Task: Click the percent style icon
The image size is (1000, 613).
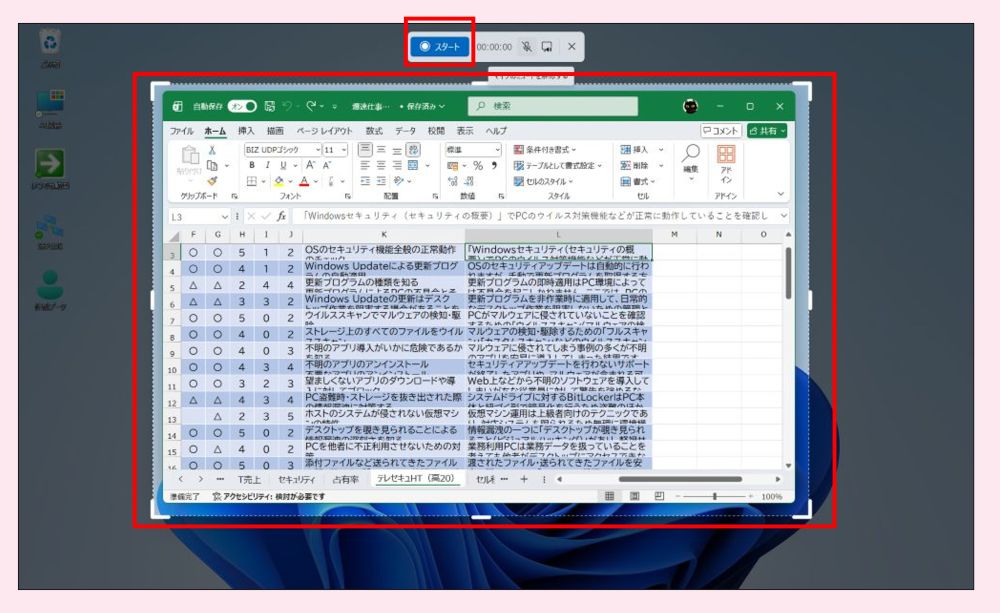Action: pyautogui.click(x=478, y=165)
